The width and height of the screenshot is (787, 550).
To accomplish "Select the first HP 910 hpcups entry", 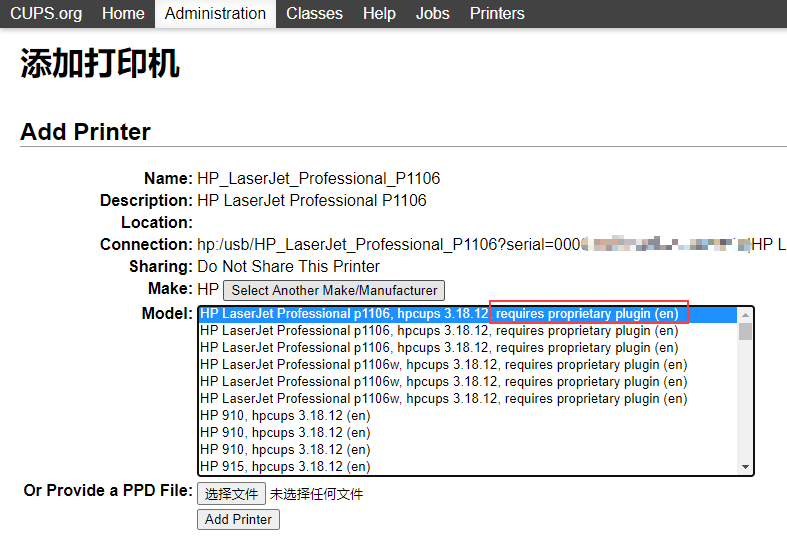I will tap(468, 416).
